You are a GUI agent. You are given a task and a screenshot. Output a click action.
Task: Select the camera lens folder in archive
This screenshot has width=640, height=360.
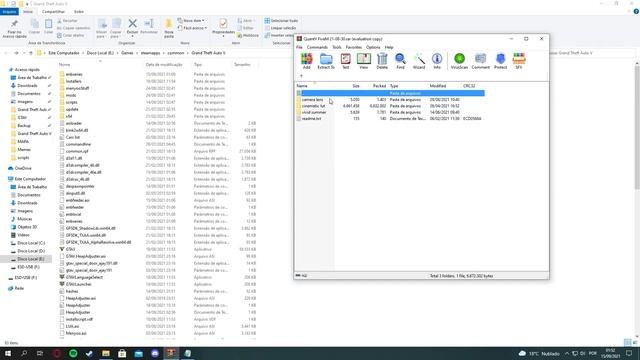[x=312, y=100]
